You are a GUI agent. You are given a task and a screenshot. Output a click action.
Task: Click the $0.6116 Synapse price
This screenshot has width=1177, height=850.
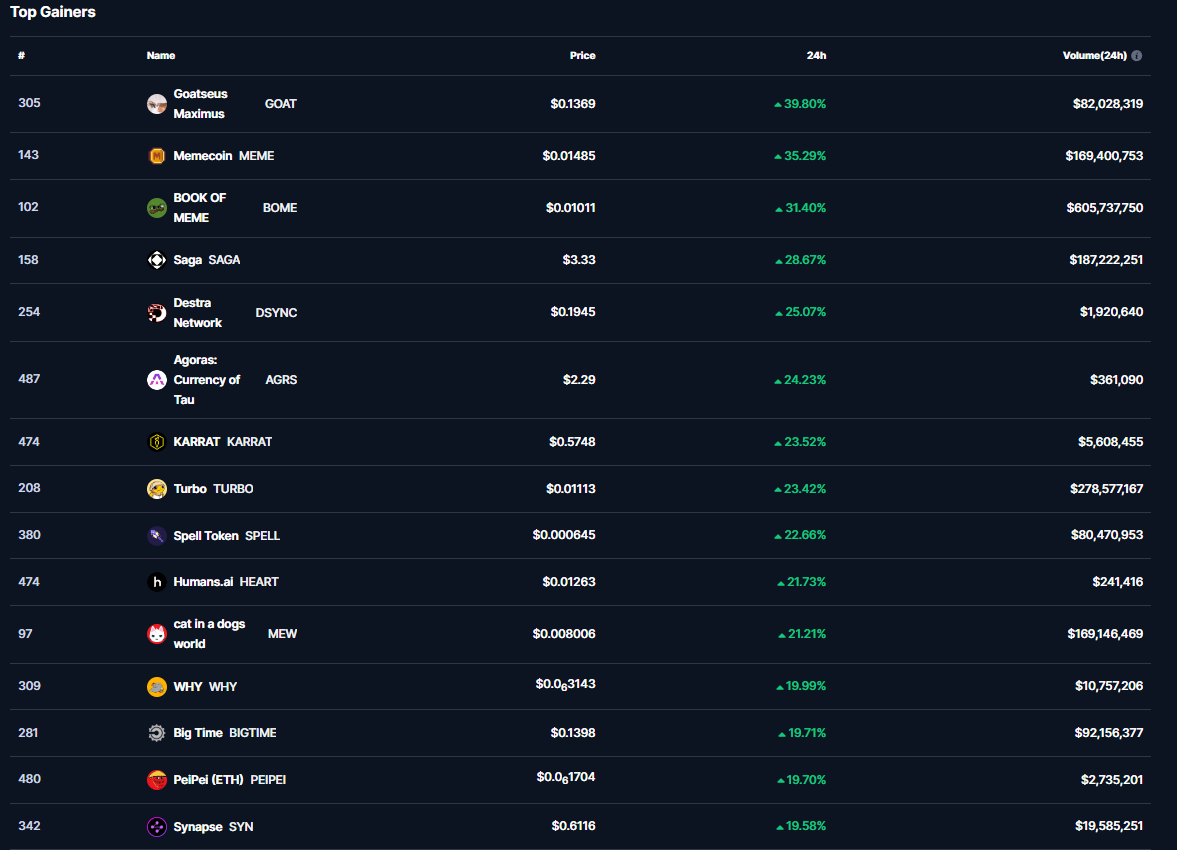click(573, 826)
